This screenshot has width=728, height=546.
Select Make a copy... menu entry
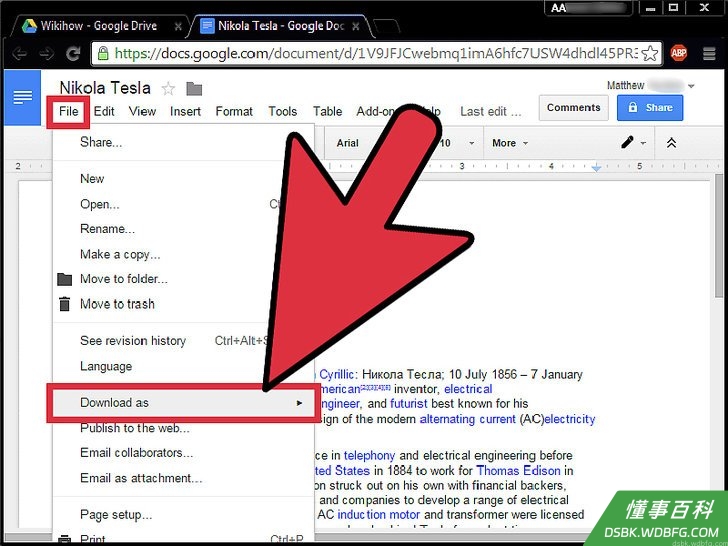[x=120, y=254]
